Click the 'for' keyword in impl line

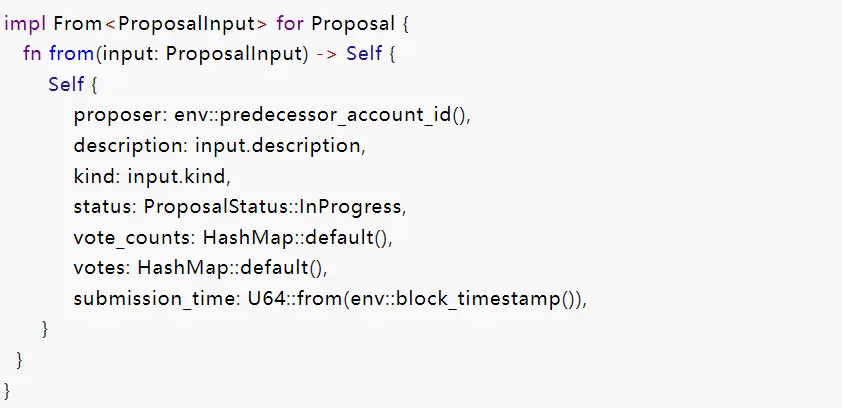click(x=291, y=24)
